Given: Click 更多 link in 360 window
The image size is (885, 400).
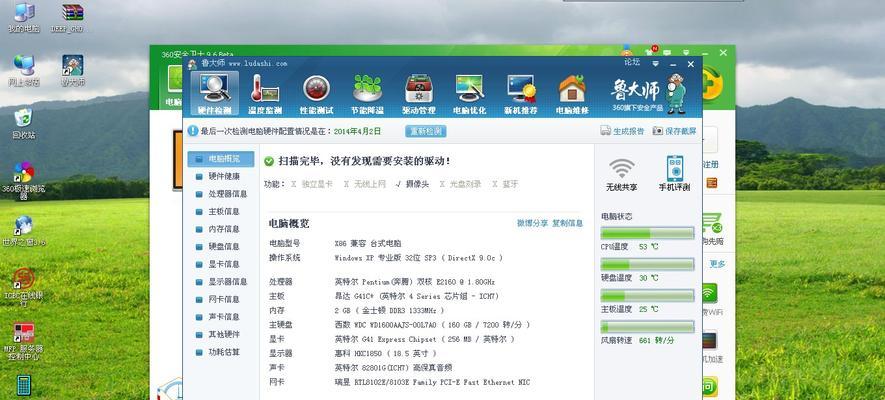Looking at the screenshot, I should click(x=717, y=263).
